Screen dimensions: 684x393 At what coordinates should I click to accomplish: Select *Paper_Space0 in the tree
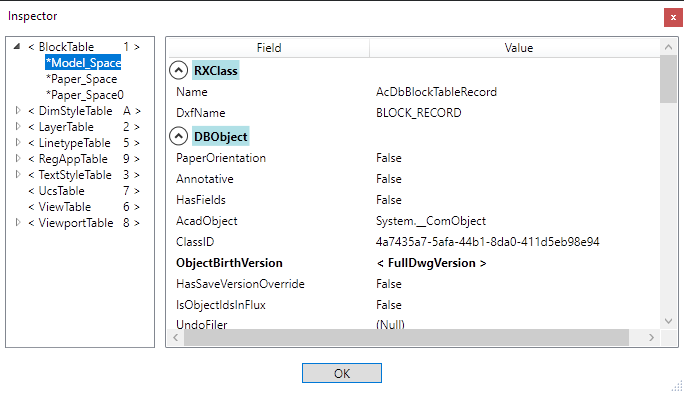(x=85, y=95)
